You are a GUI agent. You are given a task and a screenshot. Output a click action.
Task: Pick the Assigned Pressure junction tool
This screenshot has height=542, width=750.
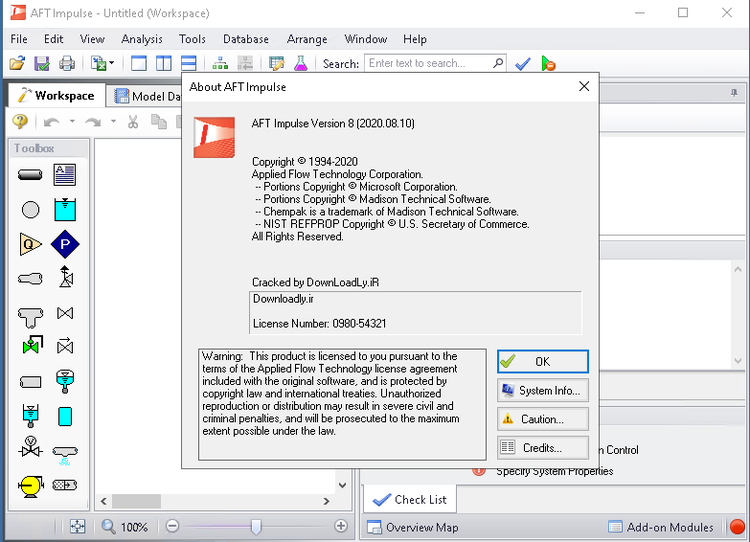65,244
